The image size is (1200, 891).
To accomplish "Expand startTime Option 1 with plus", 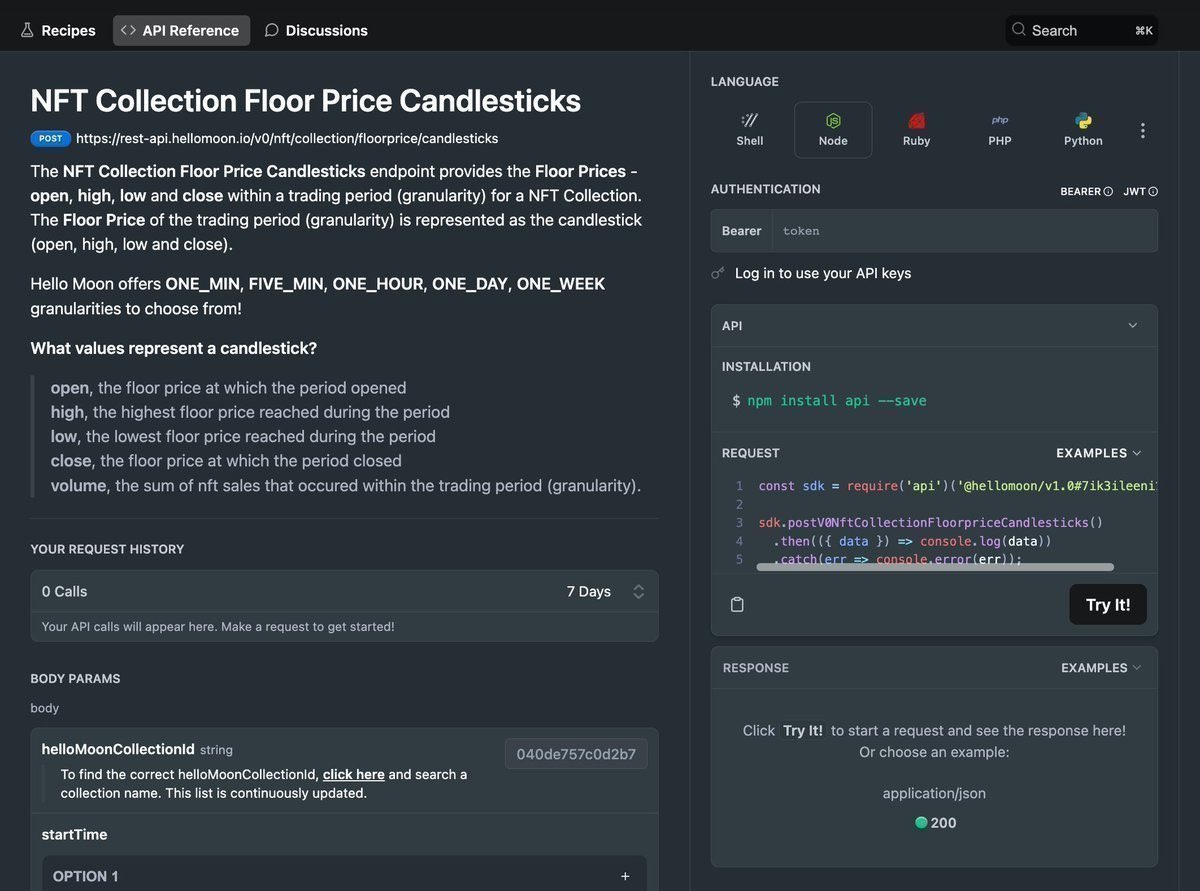I will click(x=625, y=876).
